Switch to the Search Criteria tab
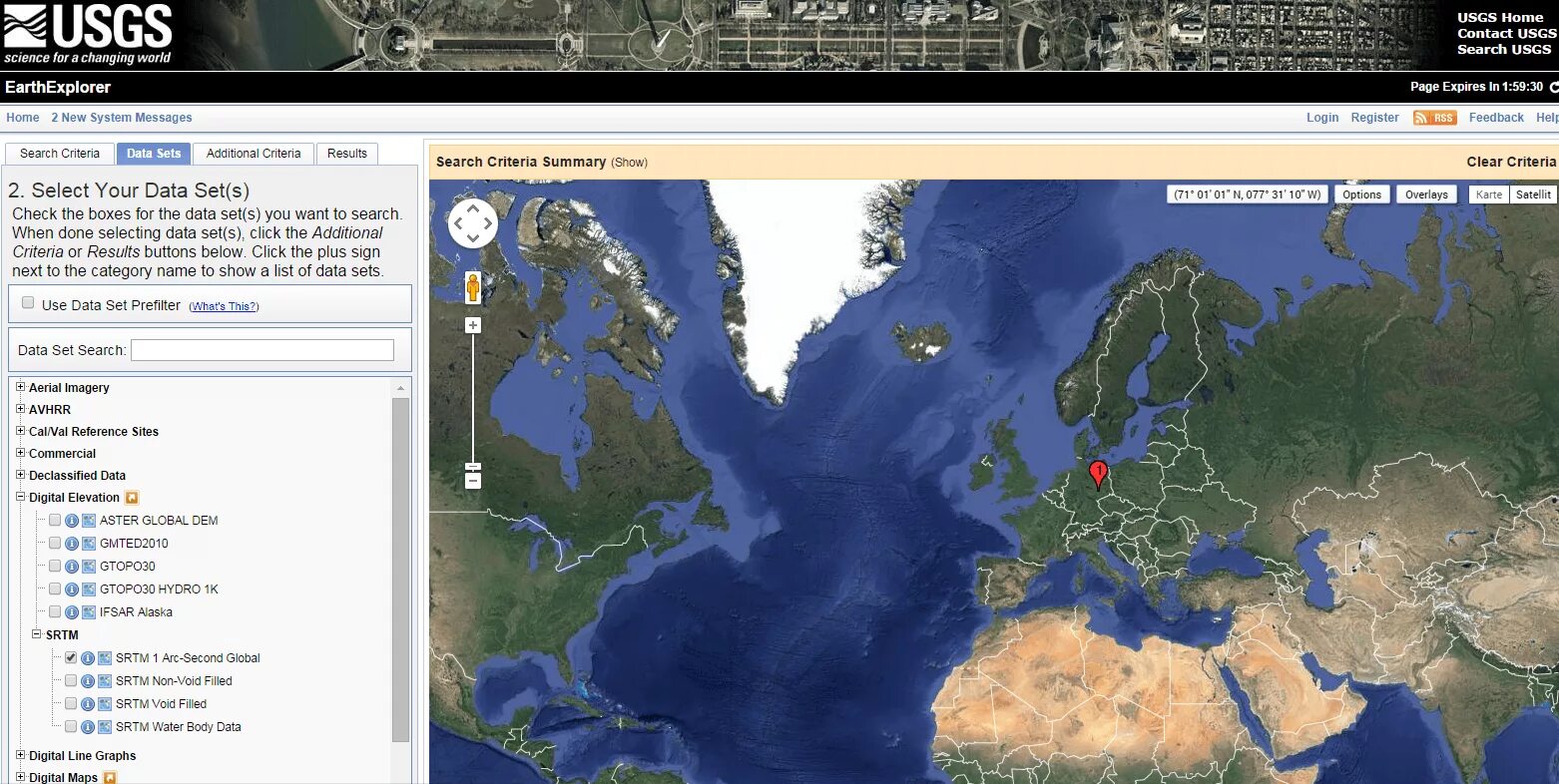 [x=60, y=154]
